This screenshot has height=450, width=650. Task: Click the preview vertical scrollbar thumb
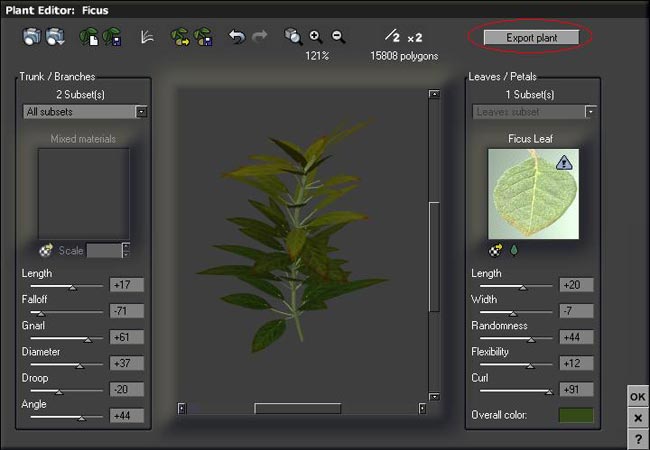(x=434, y=257)
